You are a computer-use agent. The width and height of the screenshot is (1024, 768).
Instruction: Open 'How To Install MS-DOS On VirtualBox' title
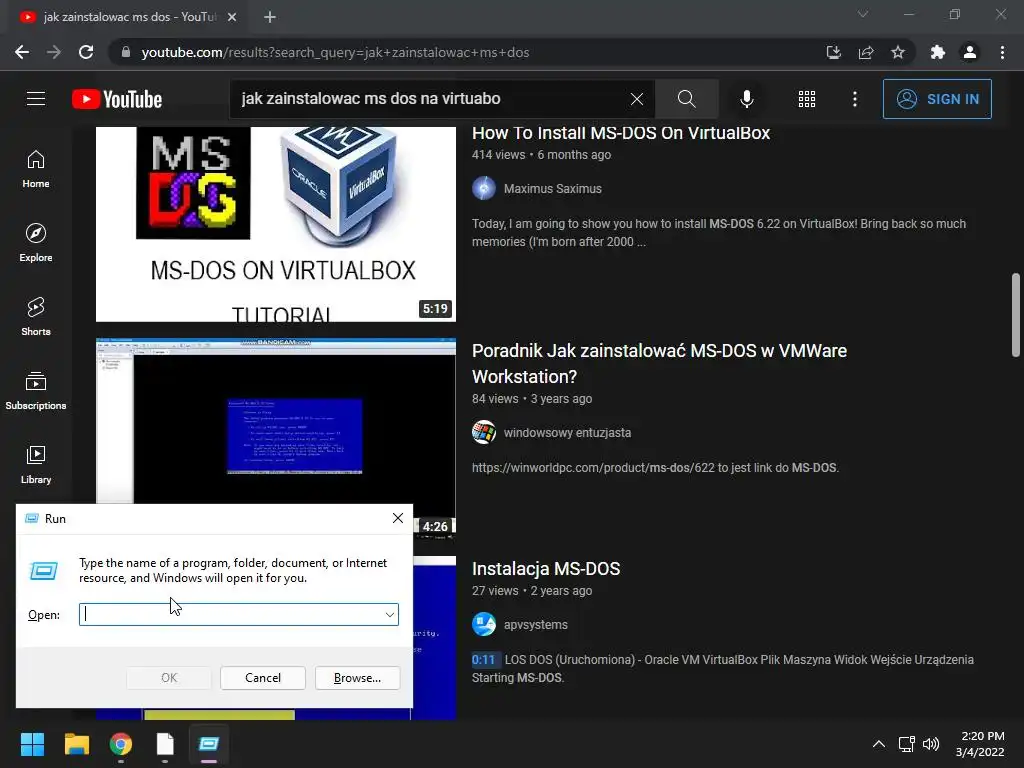click(621, 133)
